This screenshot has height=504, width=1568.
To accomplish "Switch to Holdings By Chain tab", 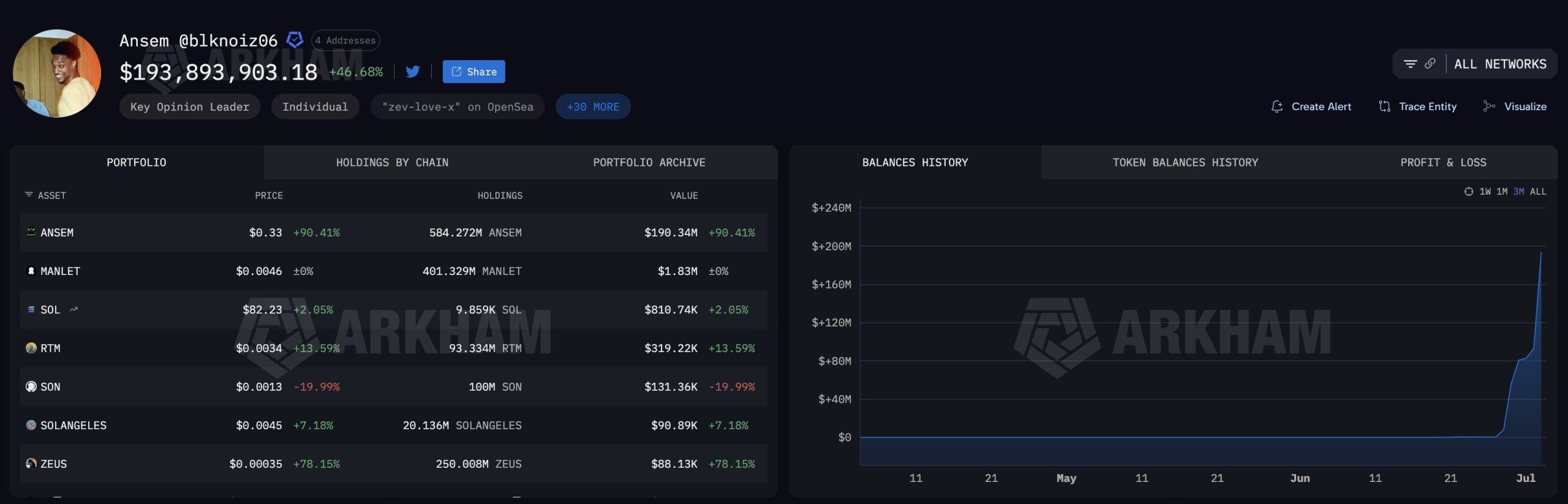I will [x=392, y=162].
